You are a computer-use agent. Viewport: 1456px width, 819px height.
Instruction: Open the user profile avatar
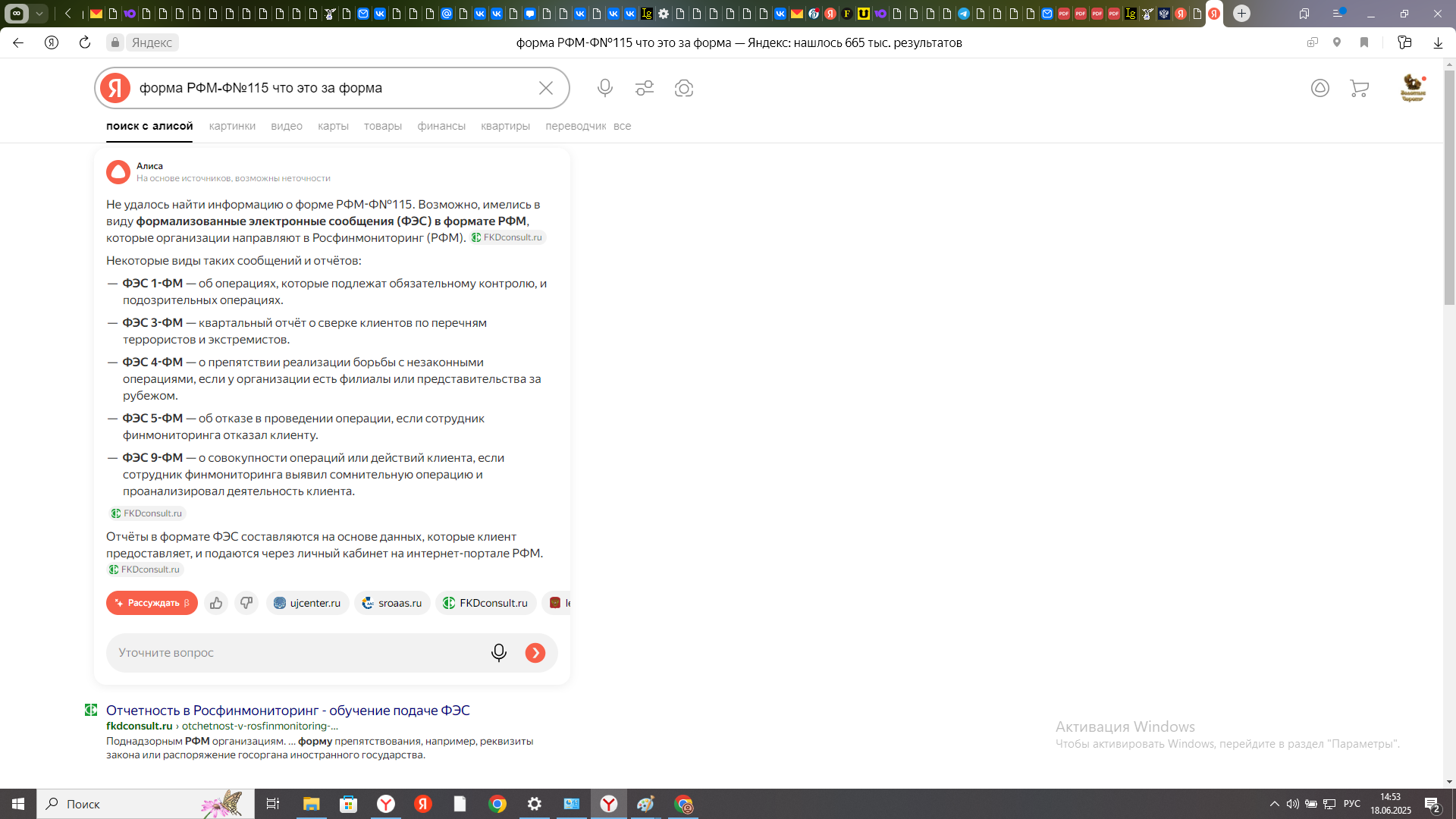1413,88
